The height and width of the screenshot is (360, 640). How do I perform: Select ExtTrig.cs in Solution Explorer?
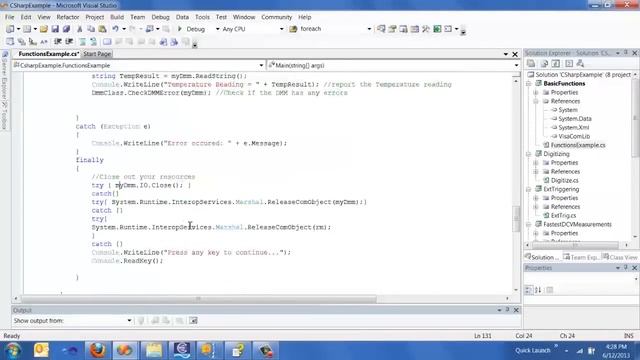click(x=563, y=215)
